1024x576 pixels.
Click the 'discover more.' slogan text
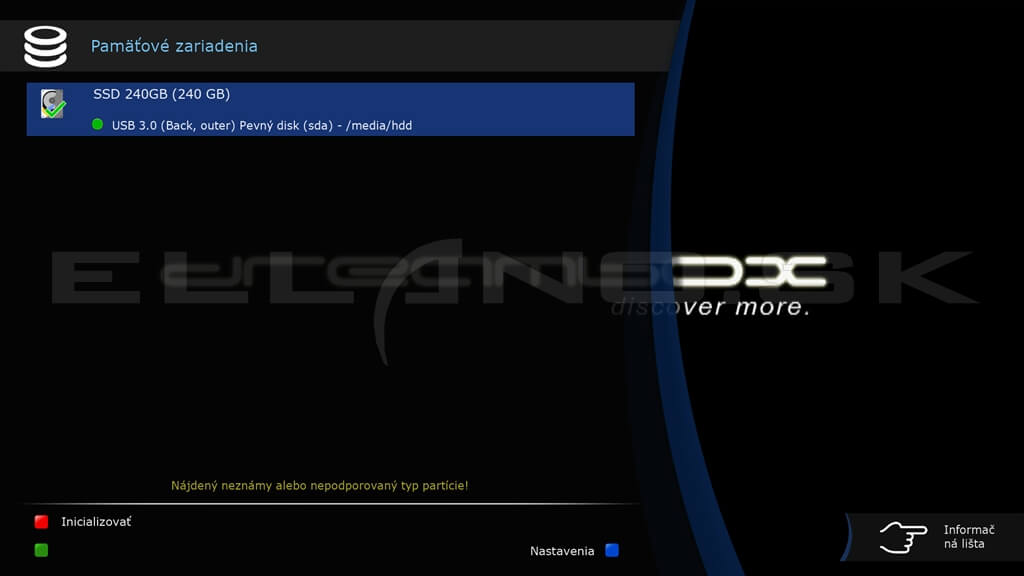(710, 307)
